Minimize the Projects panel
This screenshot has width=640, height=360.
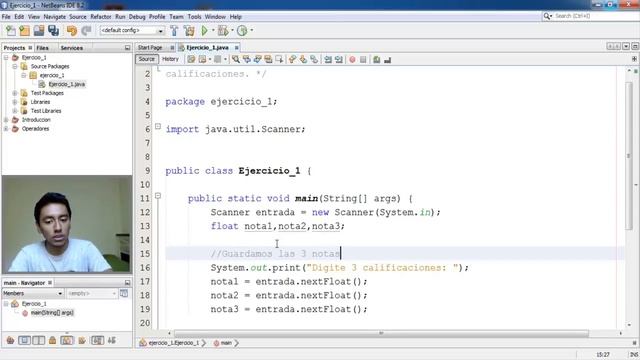(127, 48)
